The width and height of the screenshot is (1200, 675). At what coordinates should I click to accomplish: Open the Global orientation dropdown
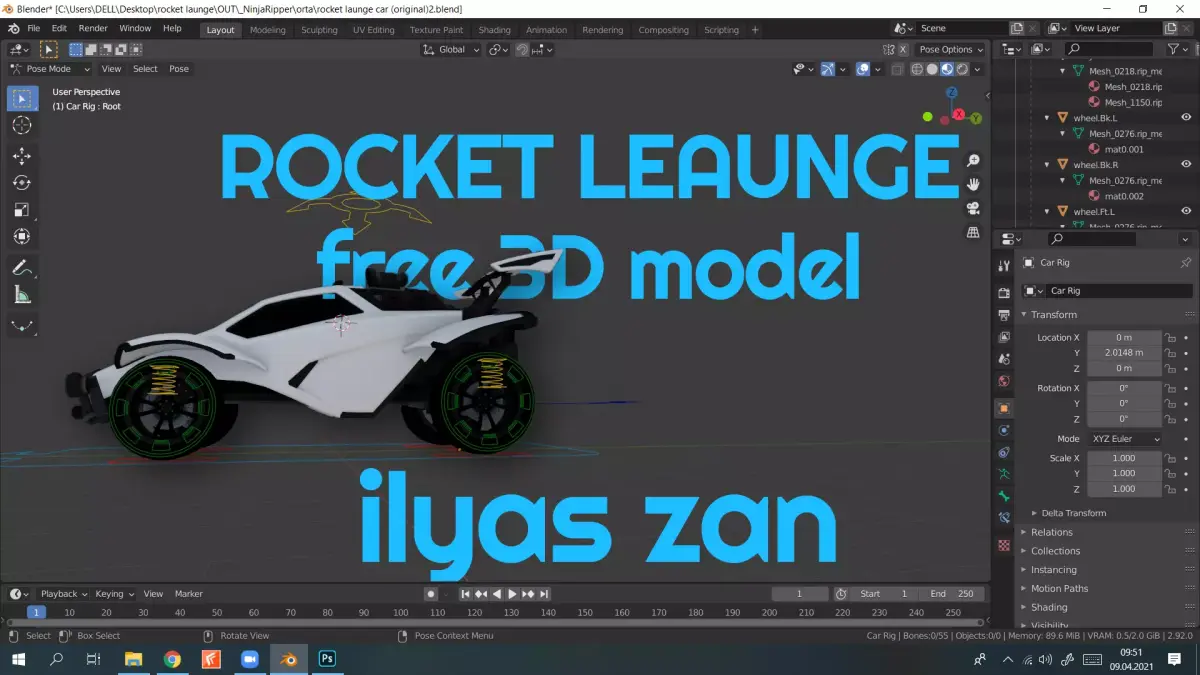click(451, 49)
